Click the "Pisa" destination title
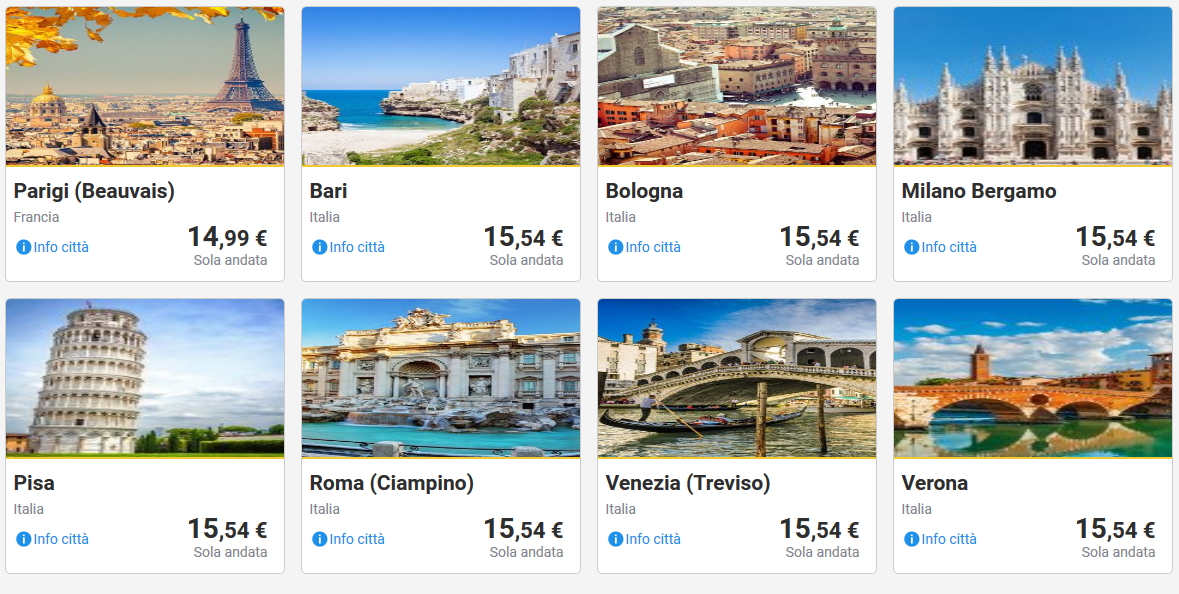 34,483
